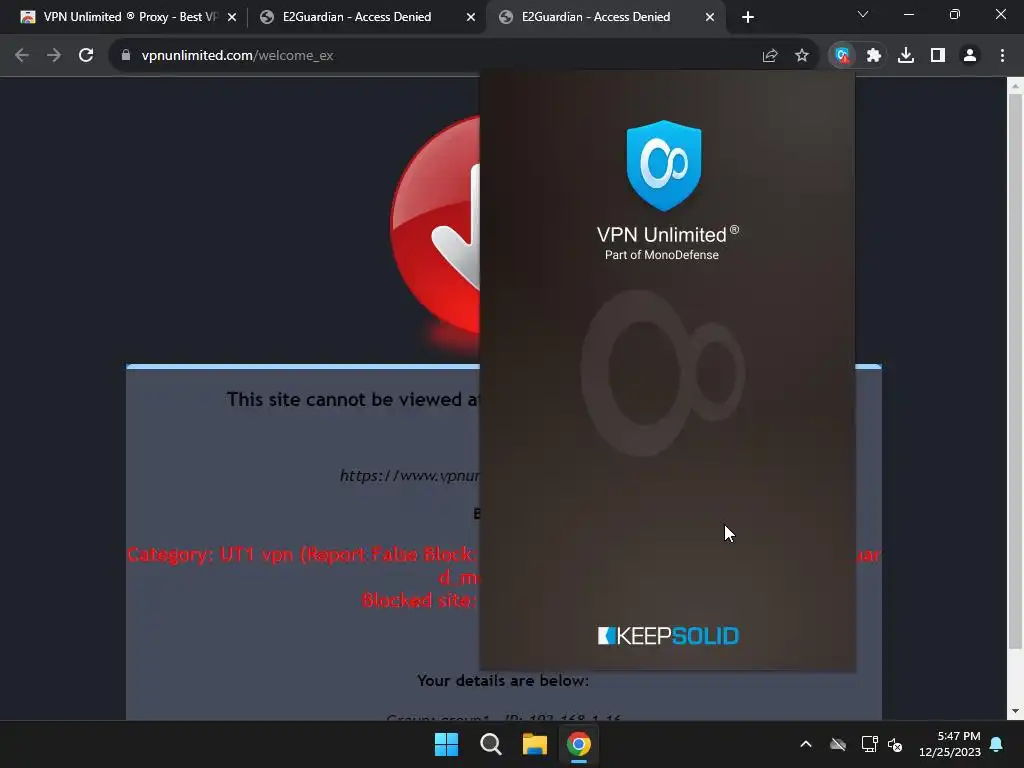Open a new browser tab
Image resolution: width=1024 pixels, height=768 pixels.
point(748,17)
